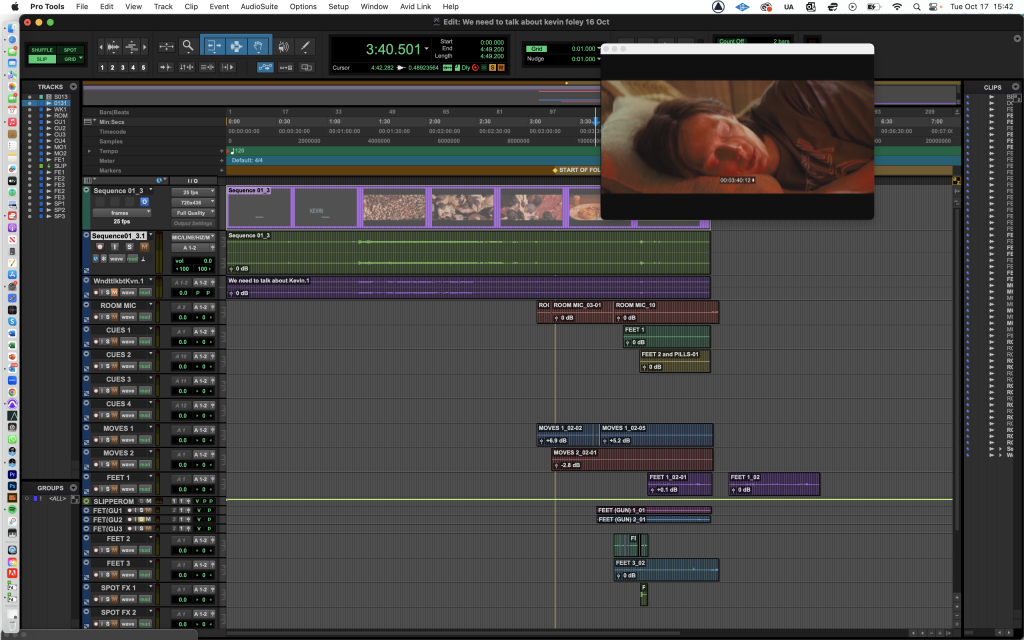Select the Zoomer magnifying glass tool
Screen dimensions: 1024x640
click(x=187, y=46)
